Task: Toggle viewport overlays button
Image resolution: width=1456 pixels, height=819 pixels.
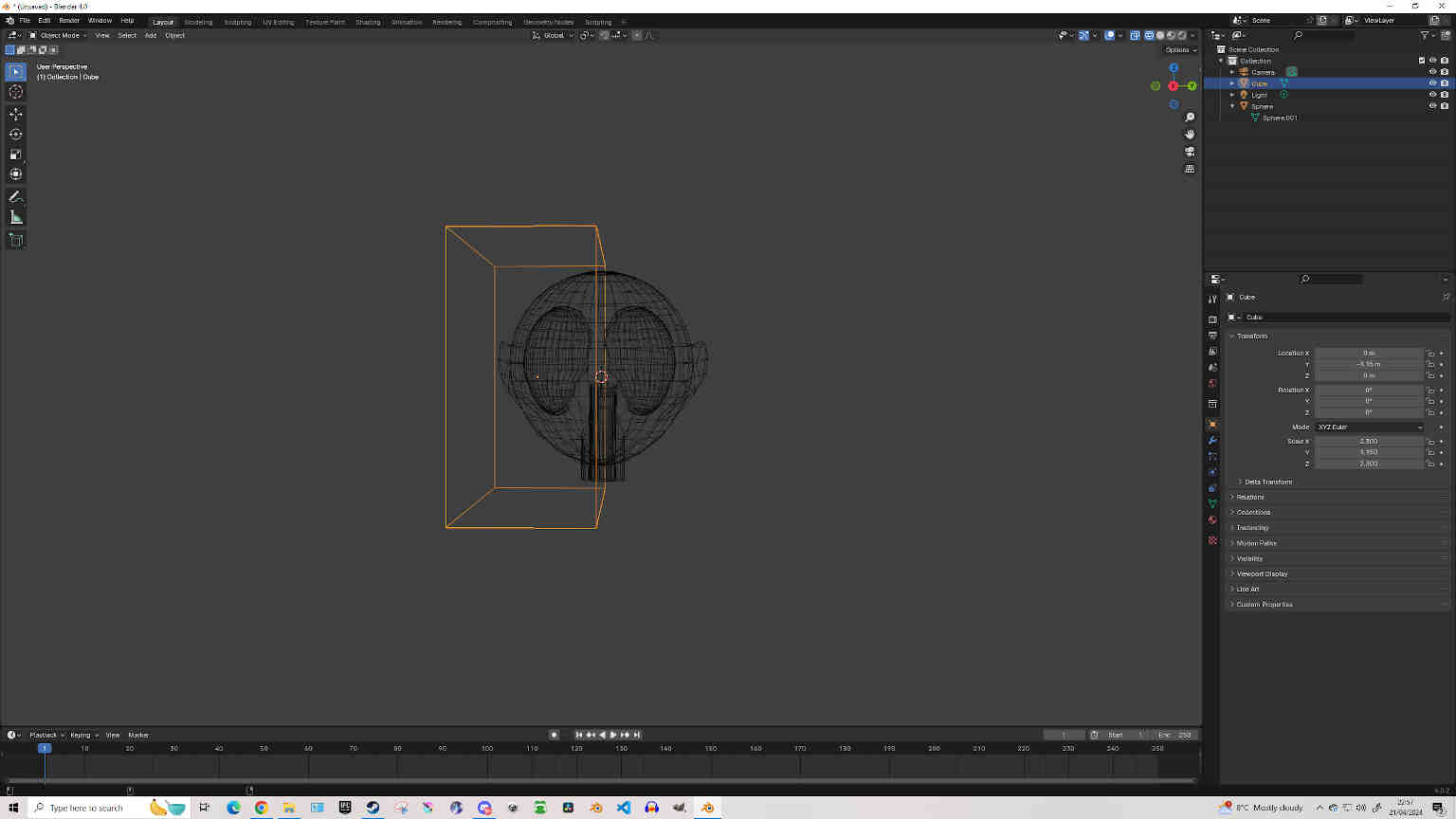Action: click(1110, 35)
